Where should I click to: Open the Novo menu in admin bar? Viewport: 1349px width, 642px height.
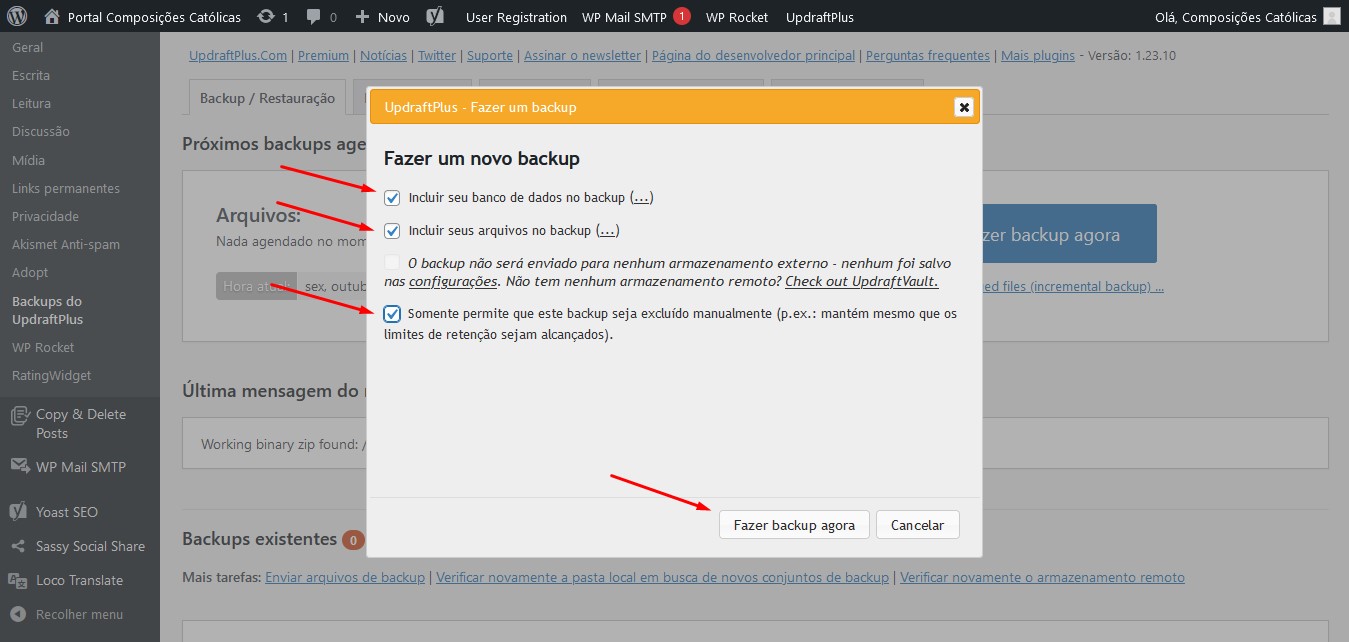[x=382, y=17]
